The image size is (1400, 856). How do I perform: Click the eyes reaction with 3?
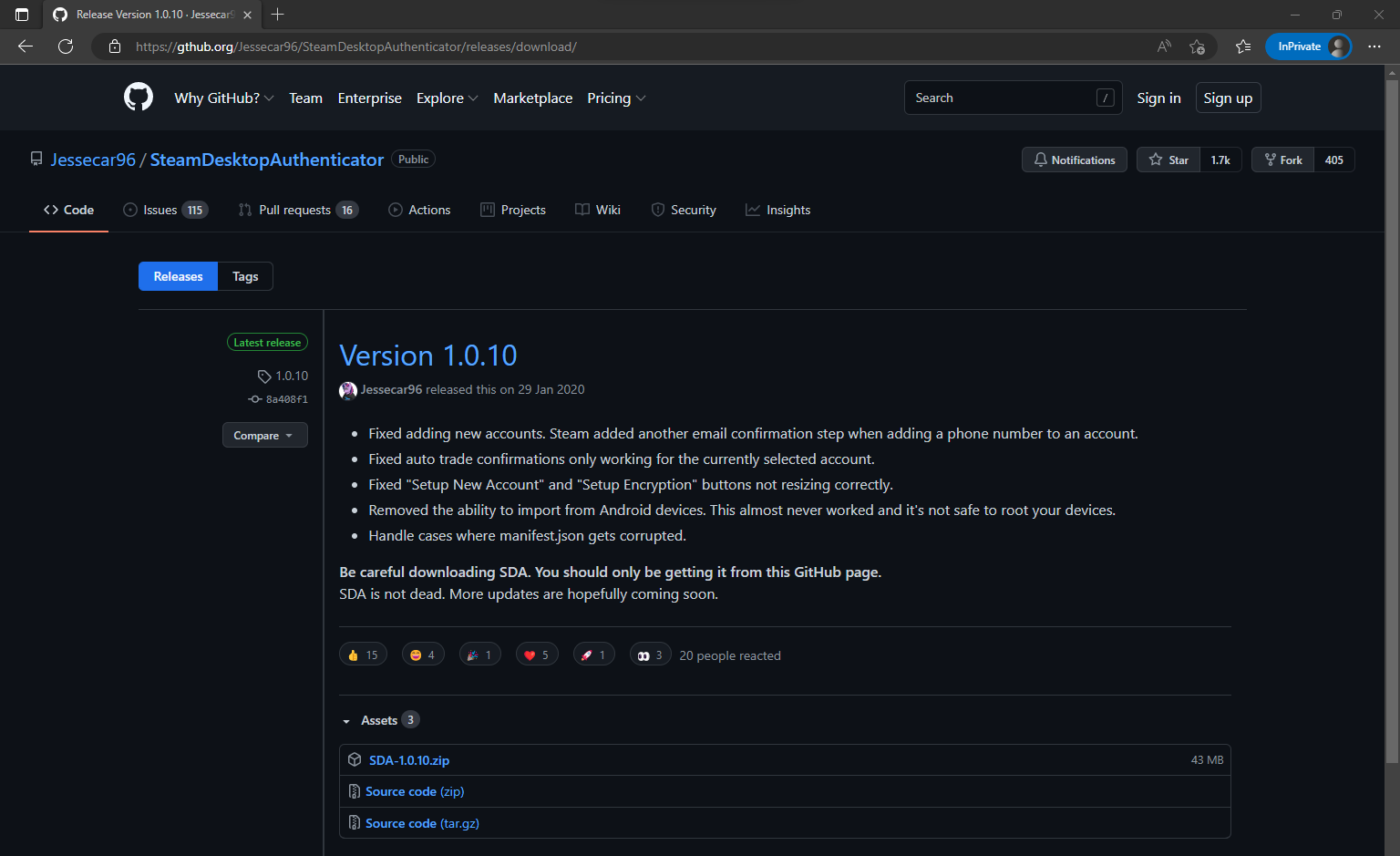[x=651, y=655]
